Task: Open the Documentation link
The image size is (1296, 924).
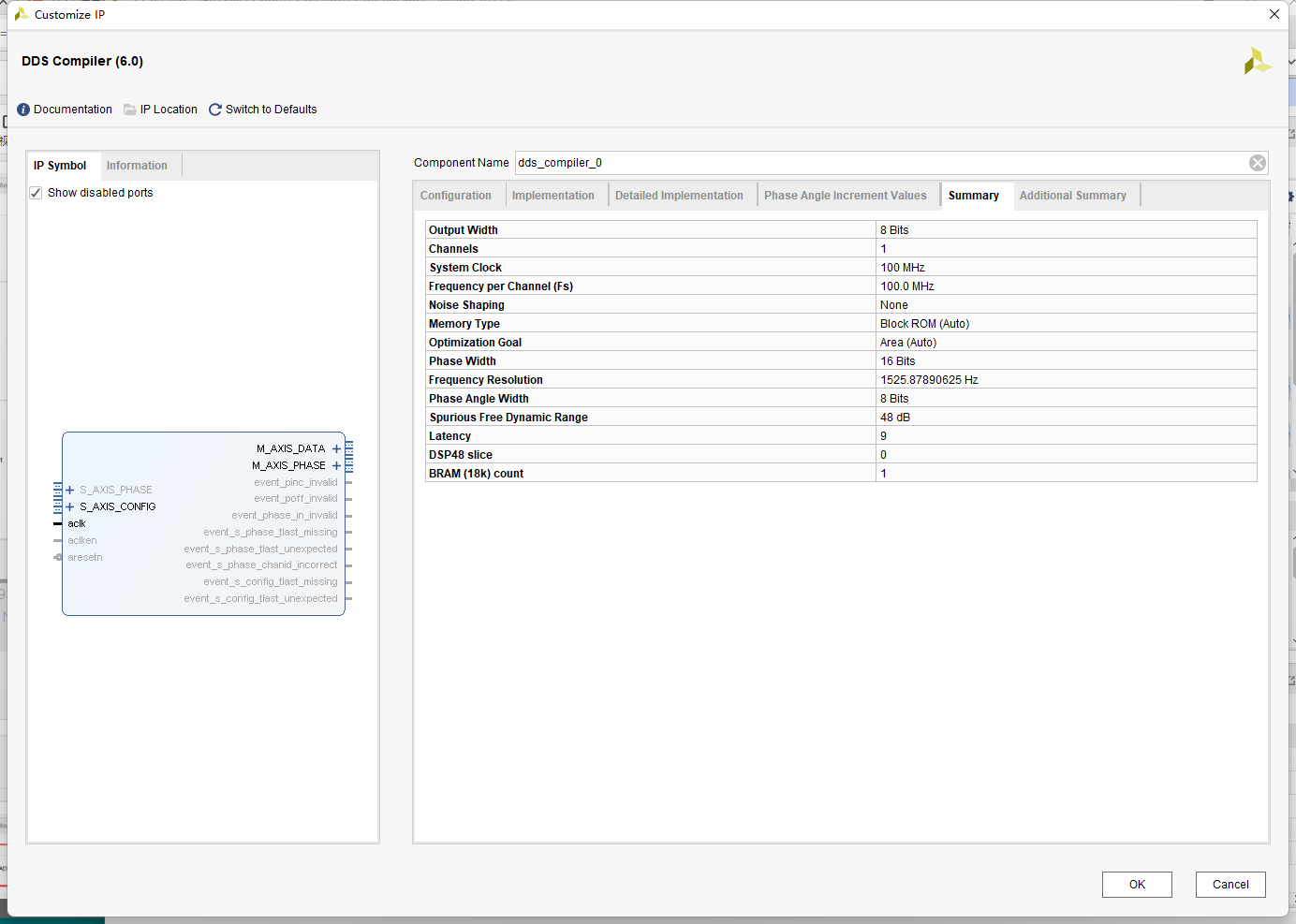Action: (73, 110)
